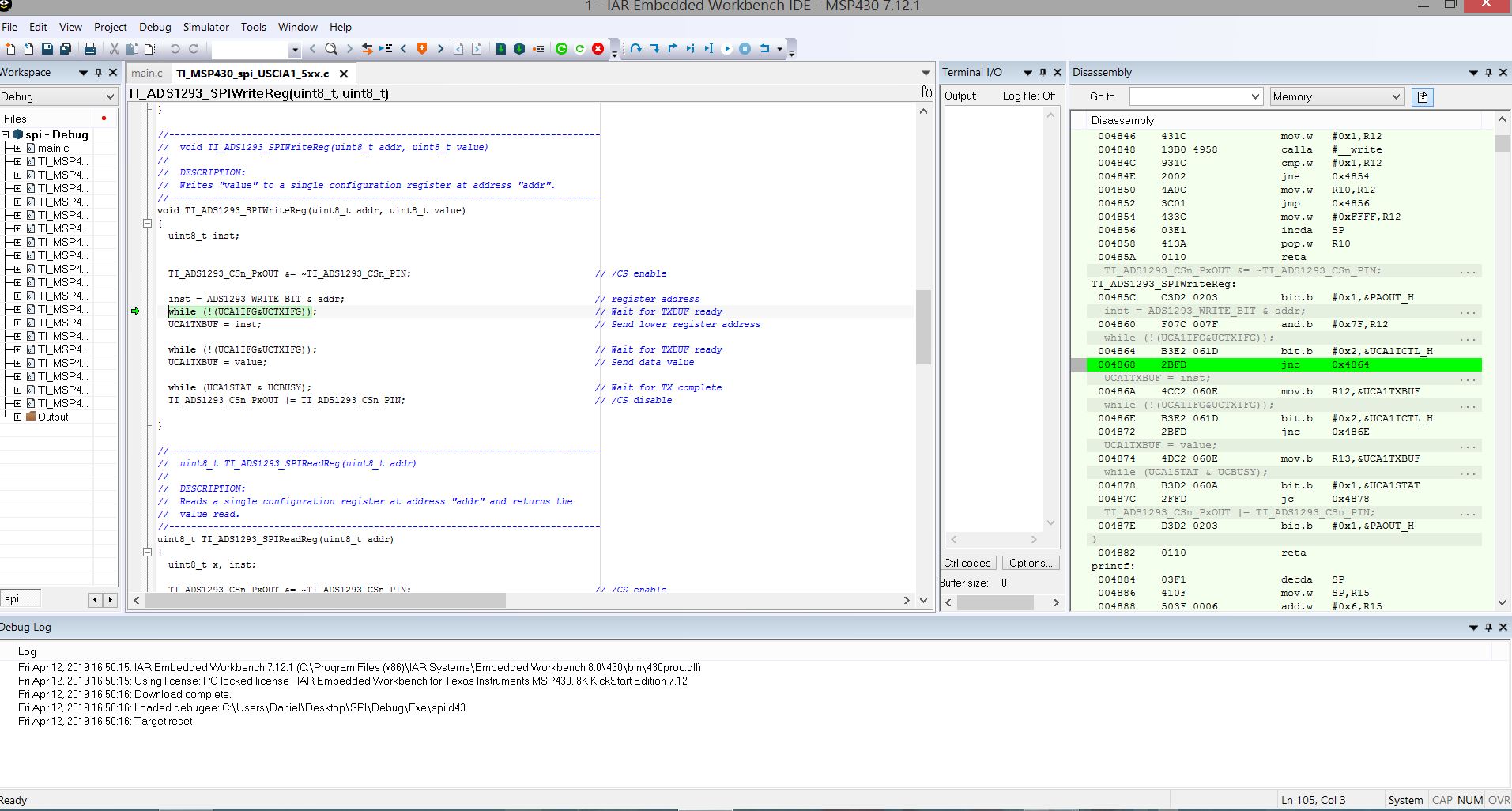Toggle the pin on the Workspace panel

[x=98, y=72]
